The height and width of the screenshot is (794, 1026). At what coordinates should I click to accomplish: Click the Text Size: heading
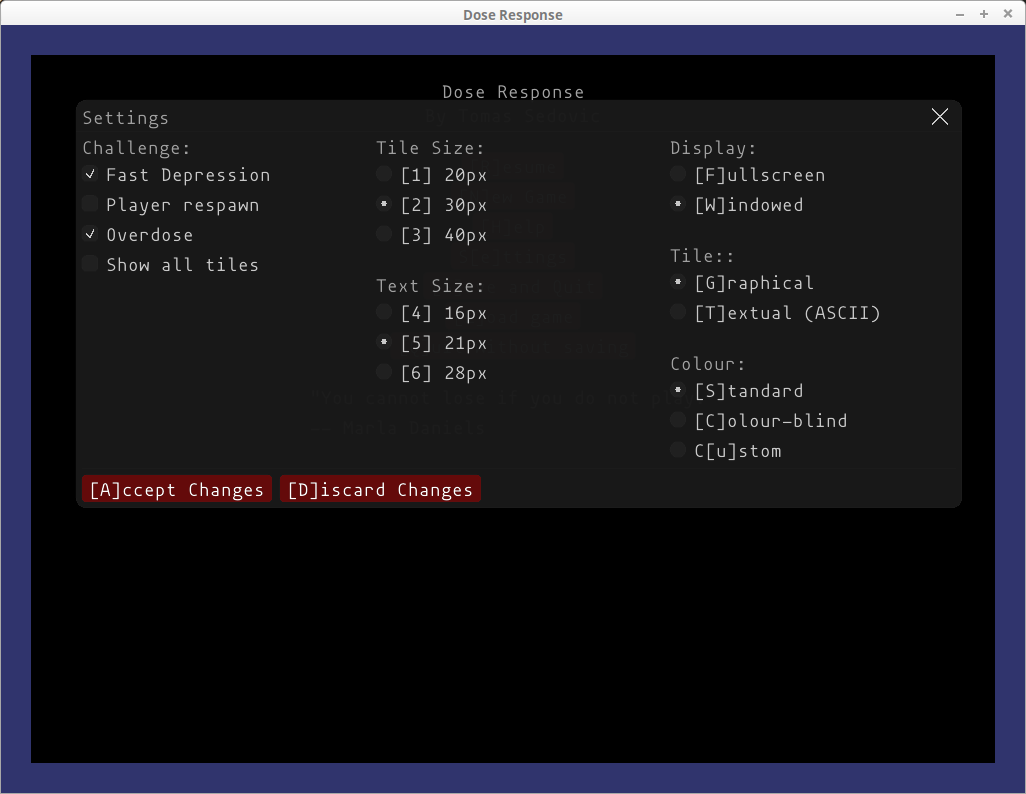[430, 286]
